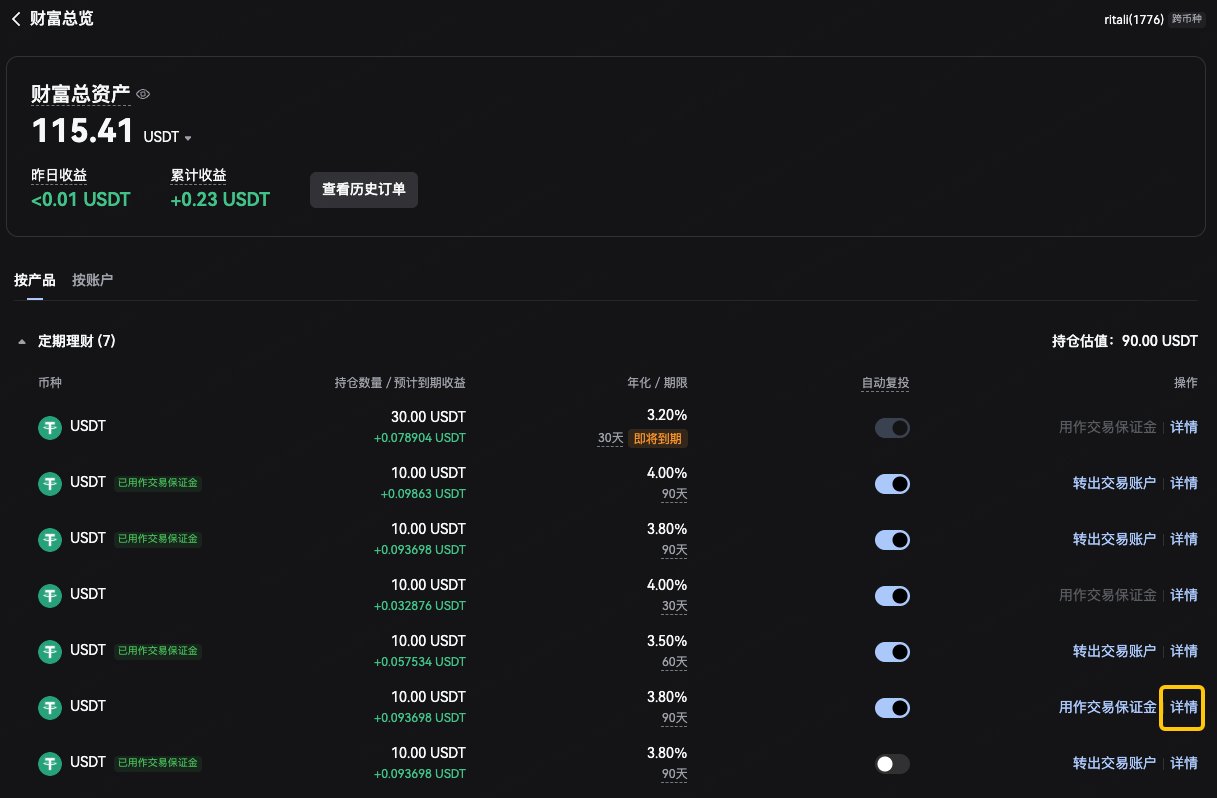The image size is (1217, 798).
Task: Hide balance with the eye icon beside 财富总资产
Action: click(x=143, y=94)
